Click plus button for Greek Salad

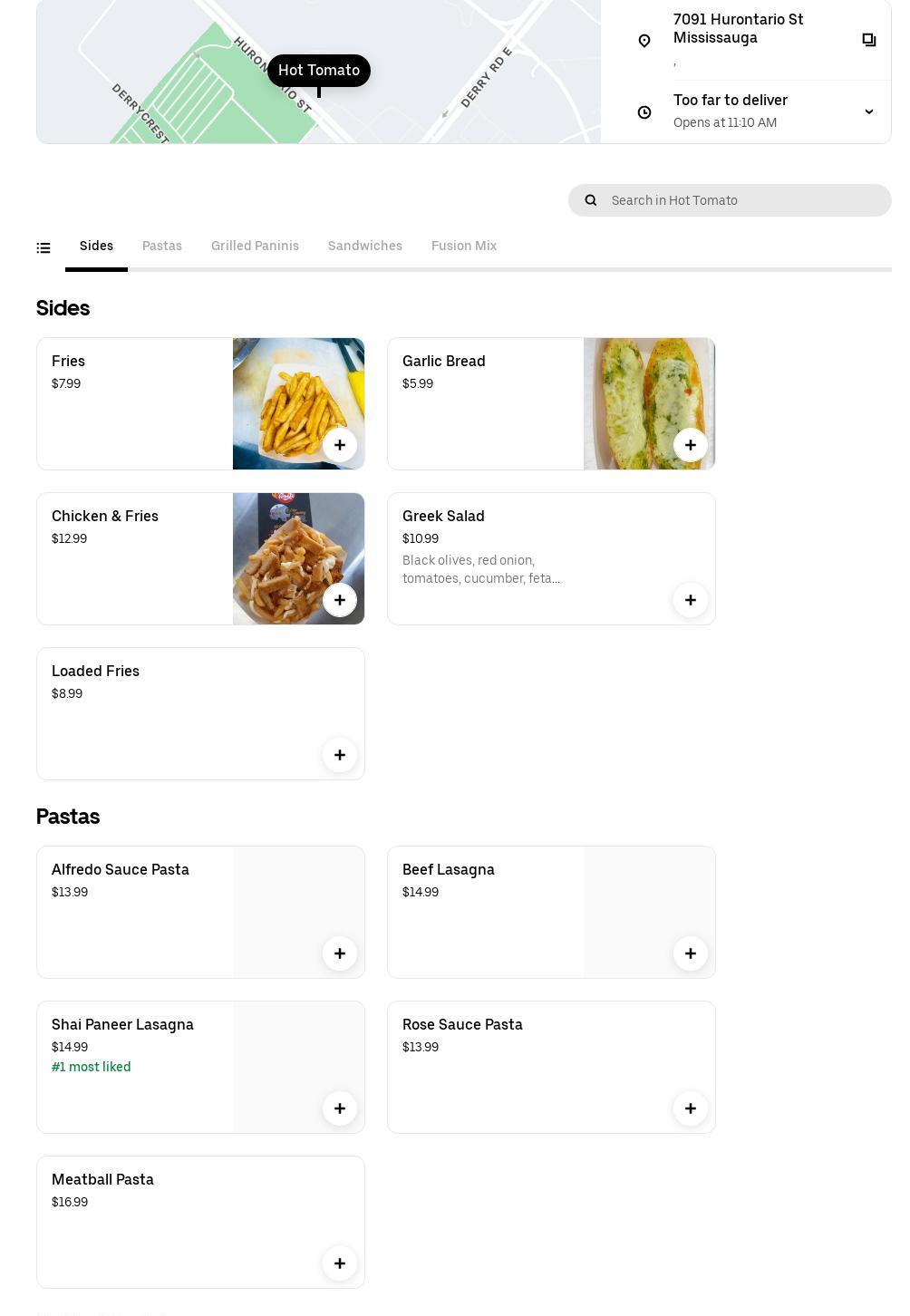click(x=691, y=600)
